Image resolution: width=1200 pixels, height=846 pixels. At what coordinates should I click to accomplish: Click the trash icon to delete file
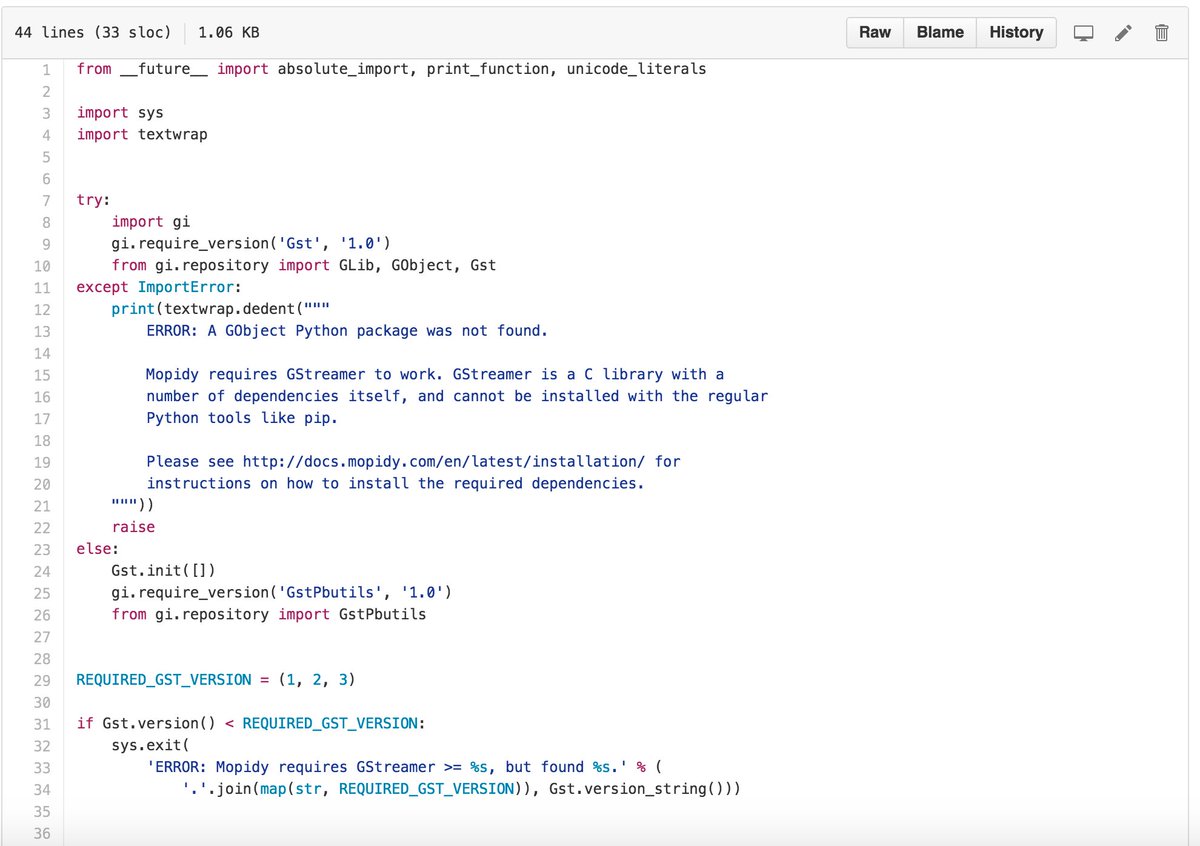1160,32
